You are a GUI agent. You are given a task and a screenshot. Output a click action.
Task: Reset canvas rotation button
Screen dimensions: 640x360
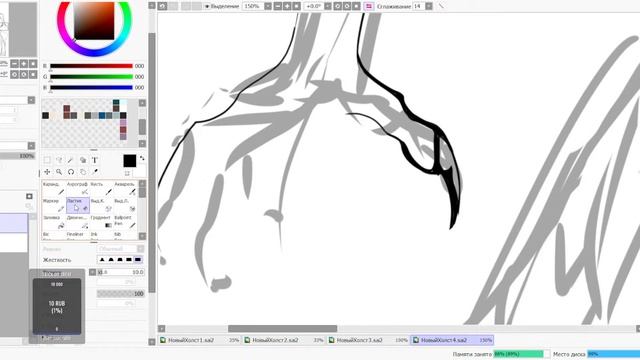point(356,6)
